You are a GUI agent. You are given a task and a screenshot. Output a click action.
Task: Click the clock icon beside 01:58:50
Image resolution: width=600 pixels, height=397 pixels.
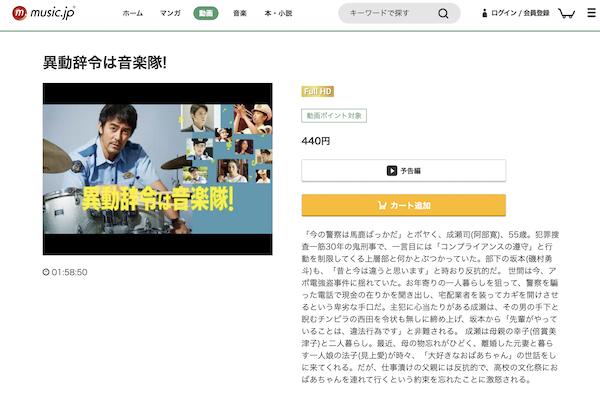(x=46, y=272)
